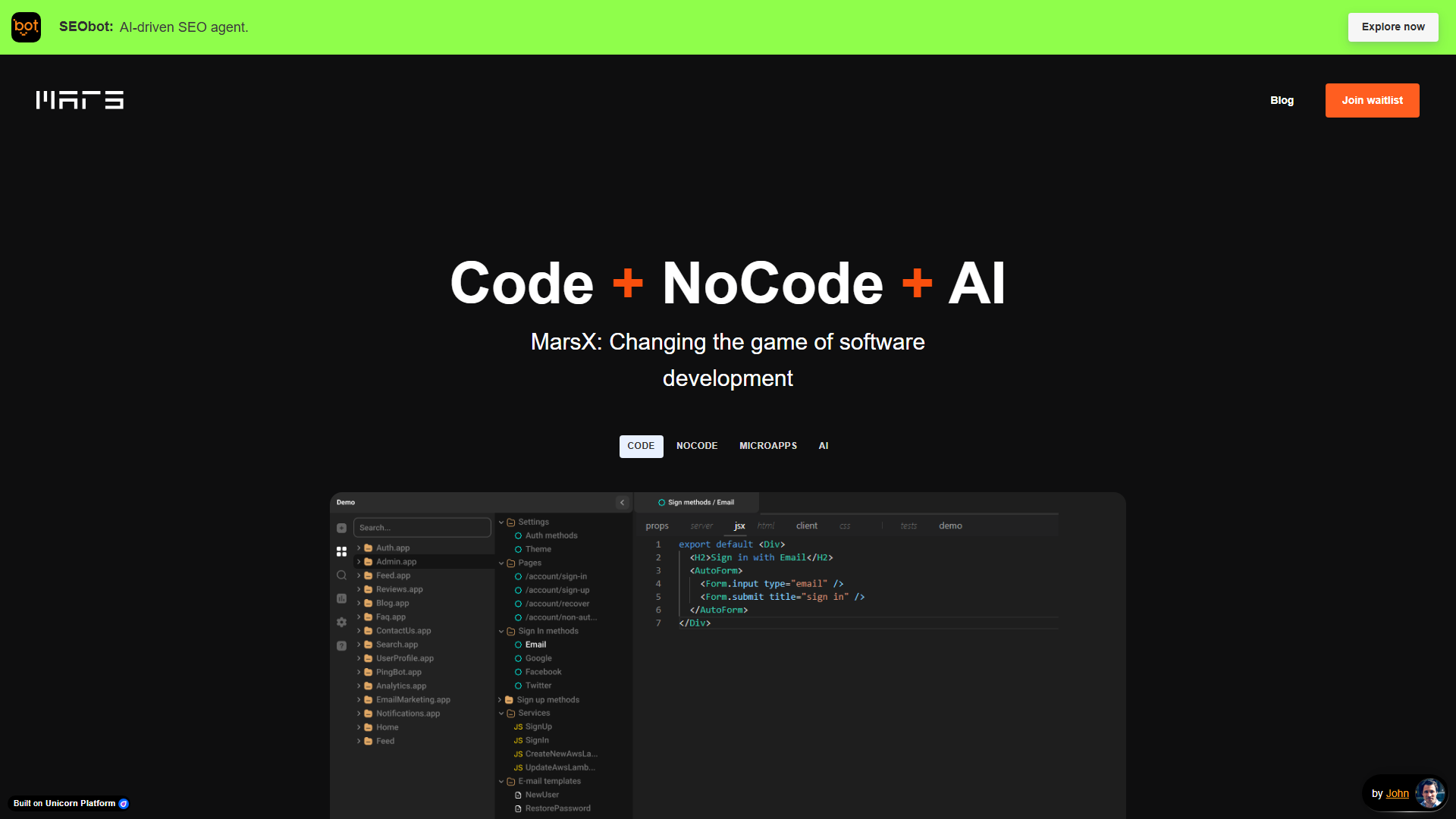
Task: Collapse the demo panel with the chevron button
Action: (622, 502)
